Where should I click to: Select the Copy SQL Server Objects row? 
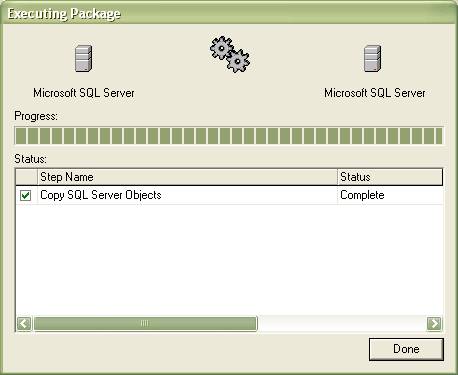click(229, 195)
